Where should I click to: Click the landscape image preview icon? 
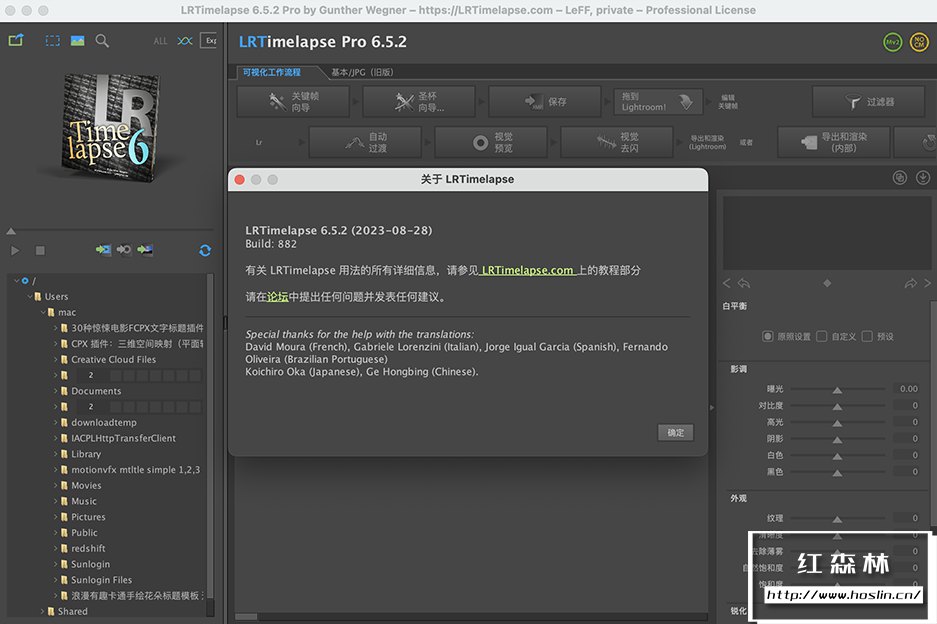78,41
